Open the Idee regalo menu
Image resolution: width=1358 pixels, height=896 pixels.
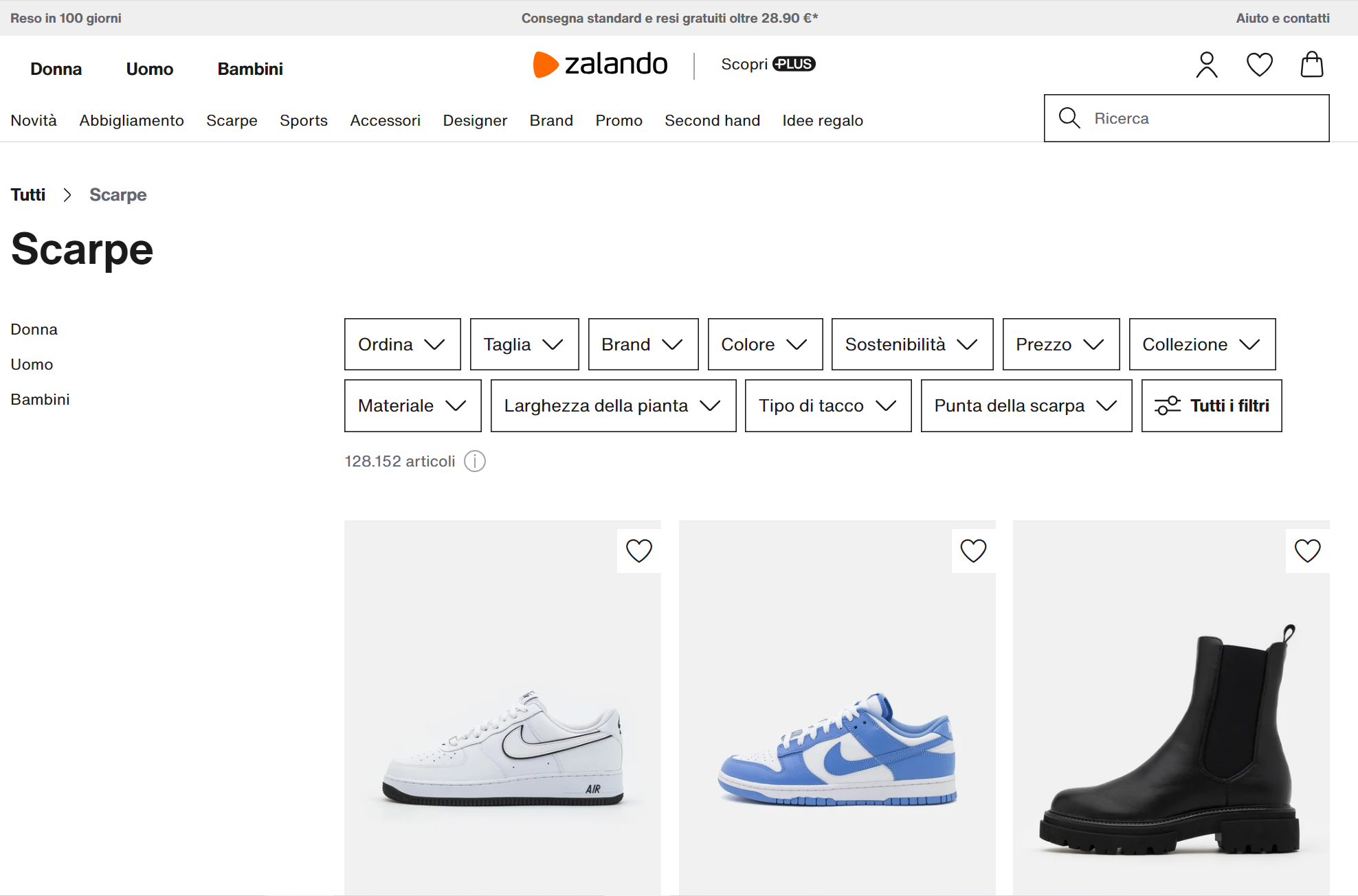coord(823,120)
